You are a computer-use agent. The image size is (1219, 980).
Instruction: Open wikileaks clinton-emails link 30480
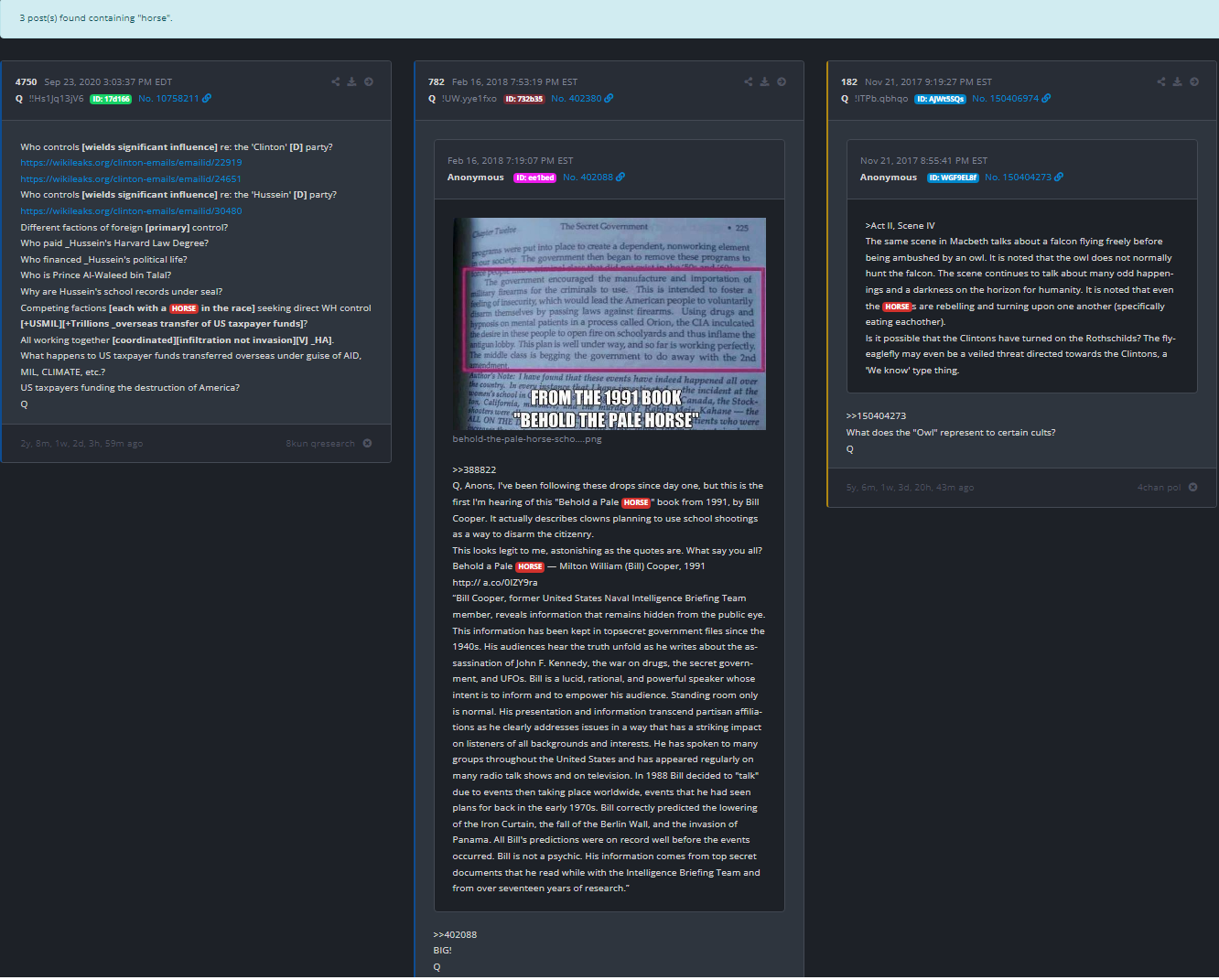[x=131, y=211]
